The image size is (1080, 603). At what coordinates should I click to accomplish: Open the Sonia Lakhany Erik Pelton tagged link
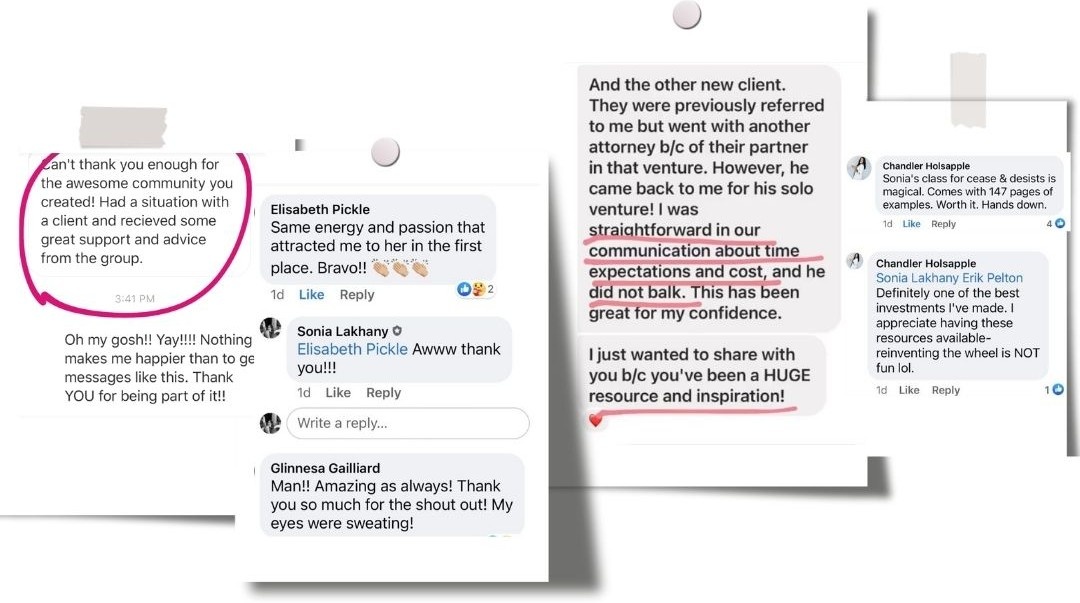click(x=949, y=278)
